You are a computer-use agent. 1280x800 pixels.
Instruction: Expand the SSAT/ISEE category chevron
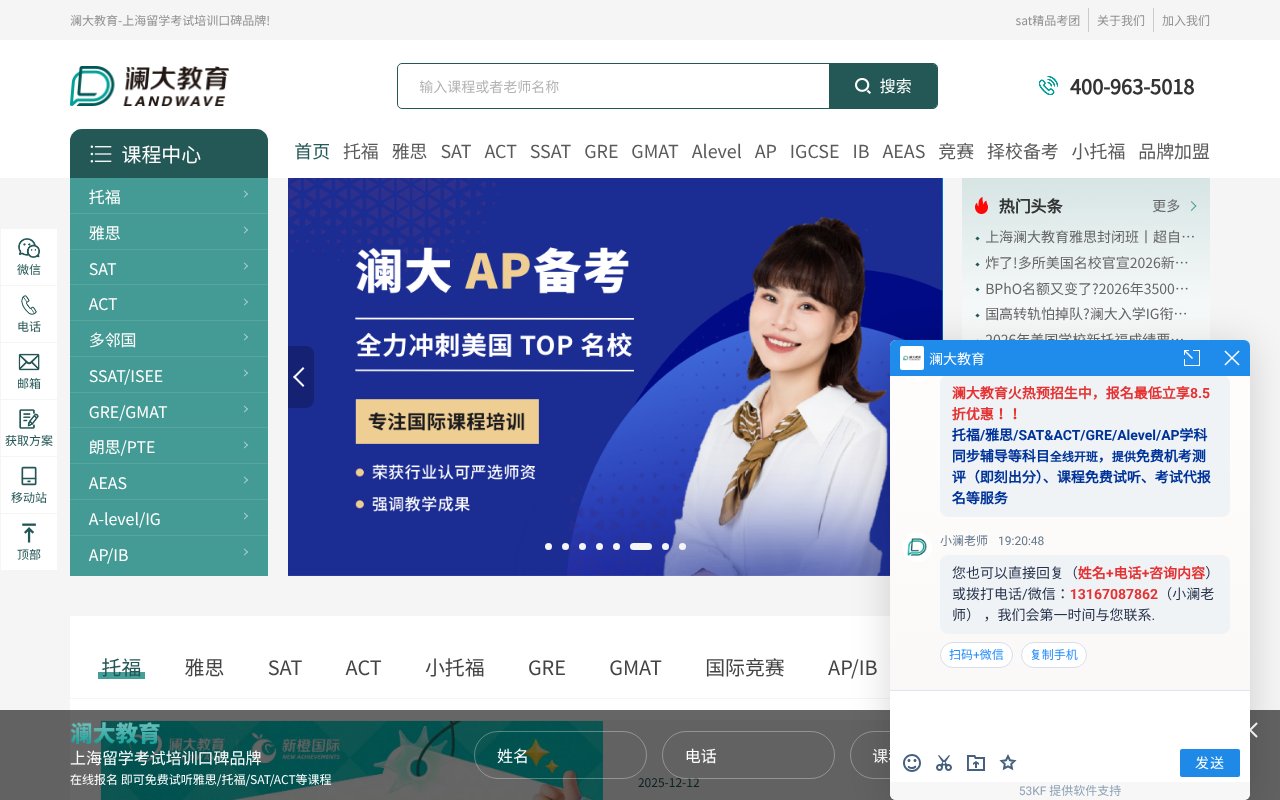[246, 375]
